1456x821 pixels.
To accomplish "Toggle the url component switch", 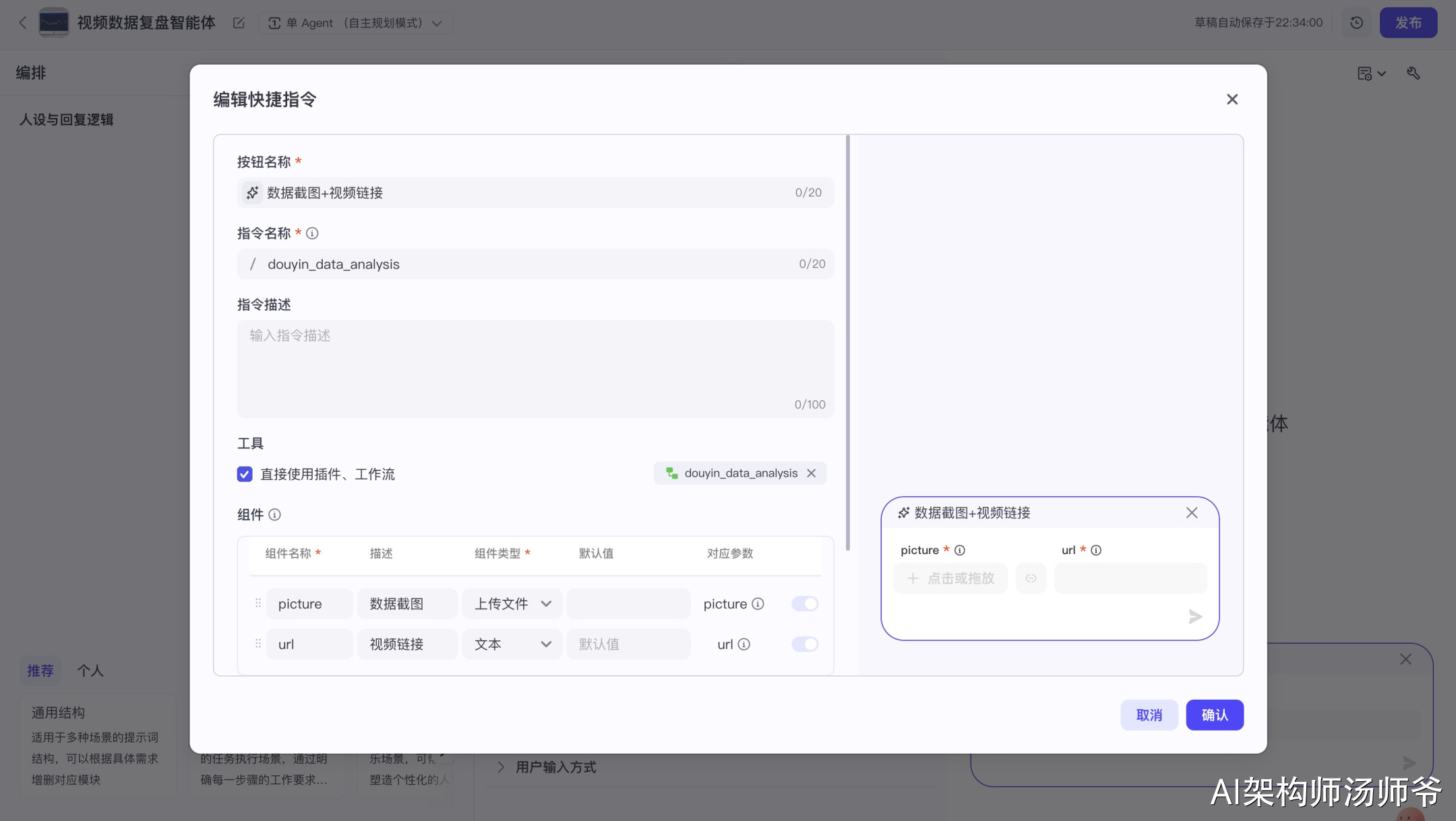I will (805, 644).
